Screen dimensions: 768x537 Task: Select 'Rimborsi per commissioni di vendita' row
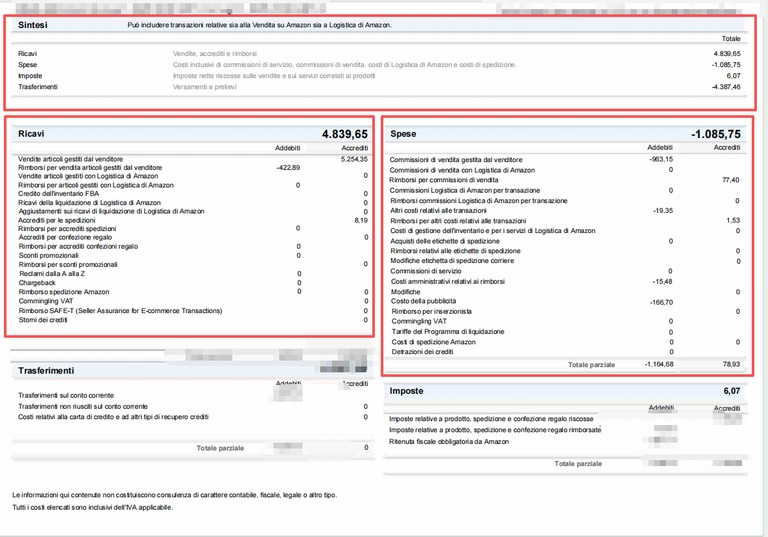pos(566,180)
